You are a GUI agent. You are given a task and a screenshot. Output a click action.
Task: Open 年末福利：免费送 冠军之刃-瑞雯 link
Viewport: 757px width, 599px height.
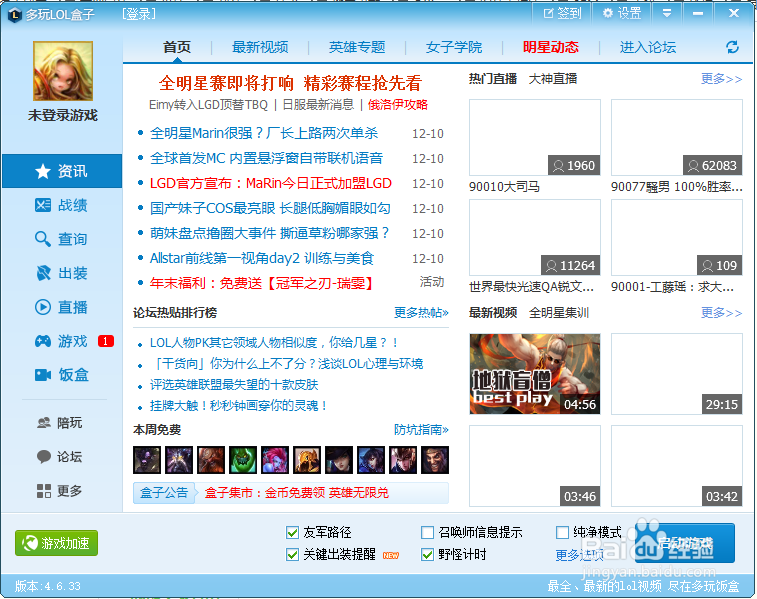[x=262, y=283]
